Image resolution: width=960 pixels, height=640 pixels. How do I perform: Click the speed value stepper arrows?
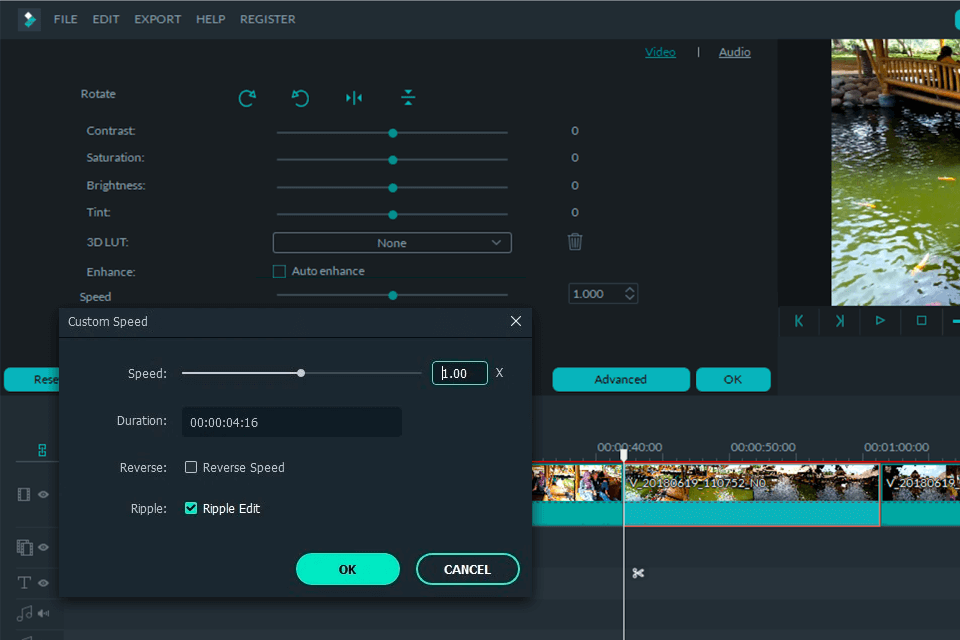point(629,293)
